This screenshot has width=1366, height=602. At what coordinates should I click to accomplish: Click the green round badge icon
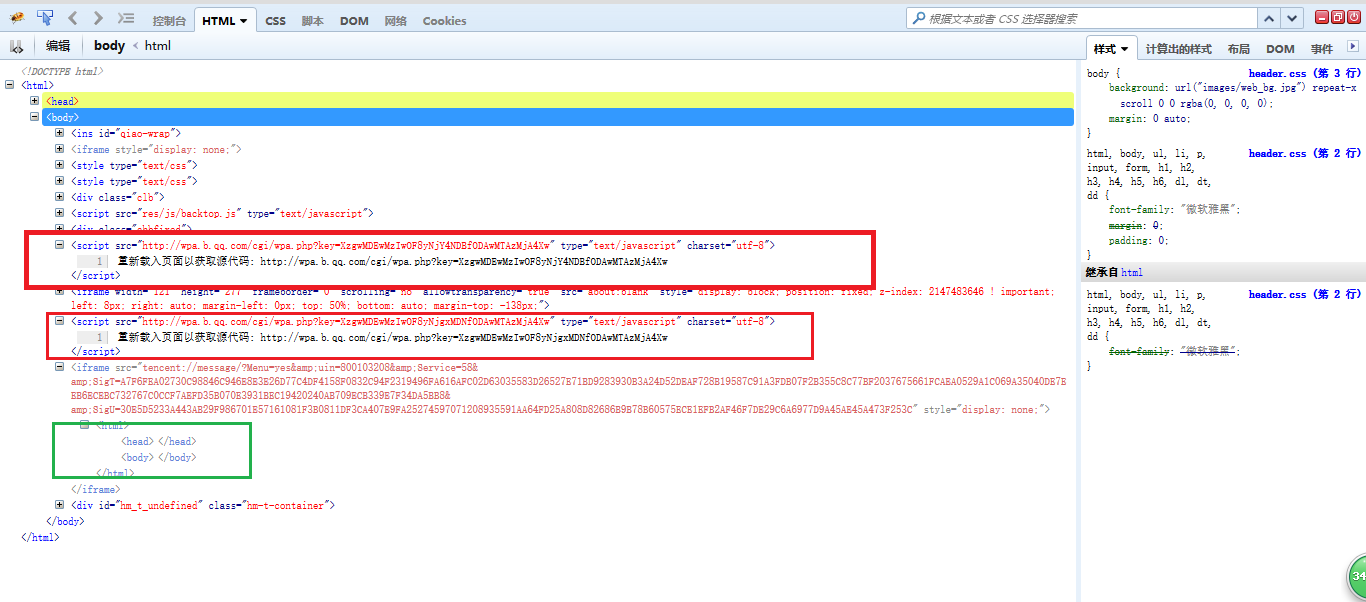point(1356,577)
